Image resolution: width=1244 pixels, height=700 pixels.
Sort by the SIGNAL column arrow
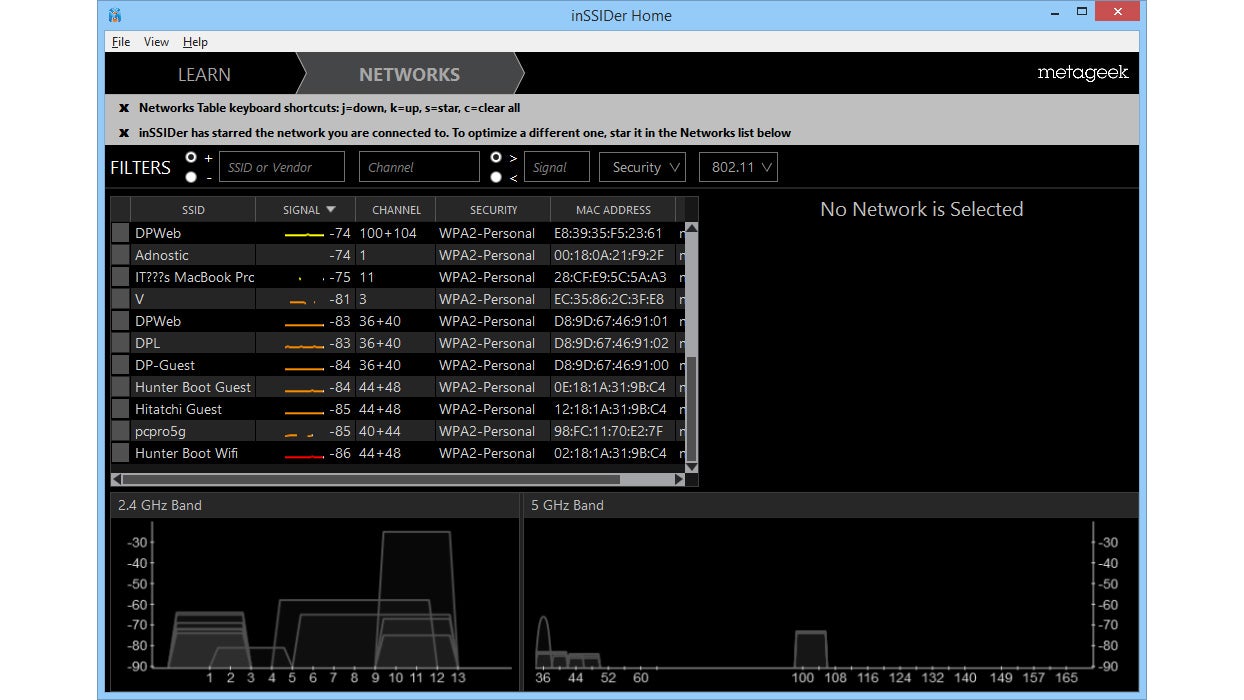[331, 210]
